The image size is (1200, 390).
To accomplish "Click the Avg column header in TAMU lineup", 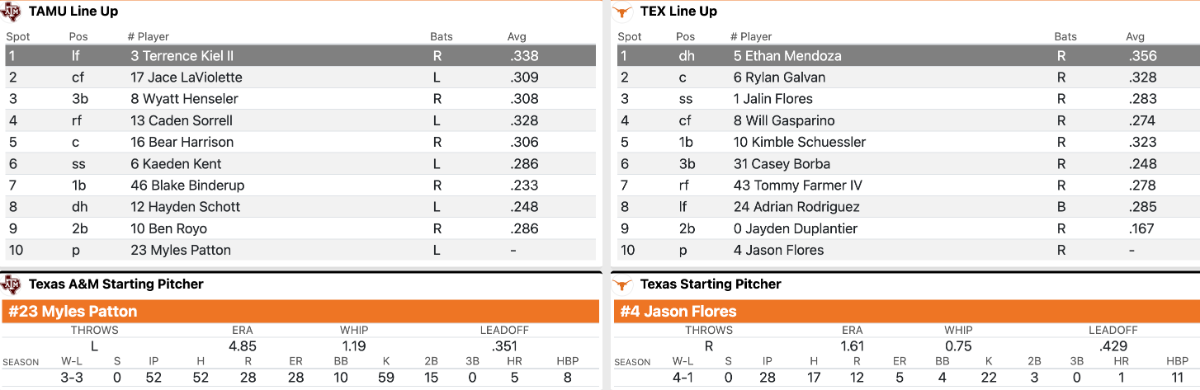I will click(517, 36).
